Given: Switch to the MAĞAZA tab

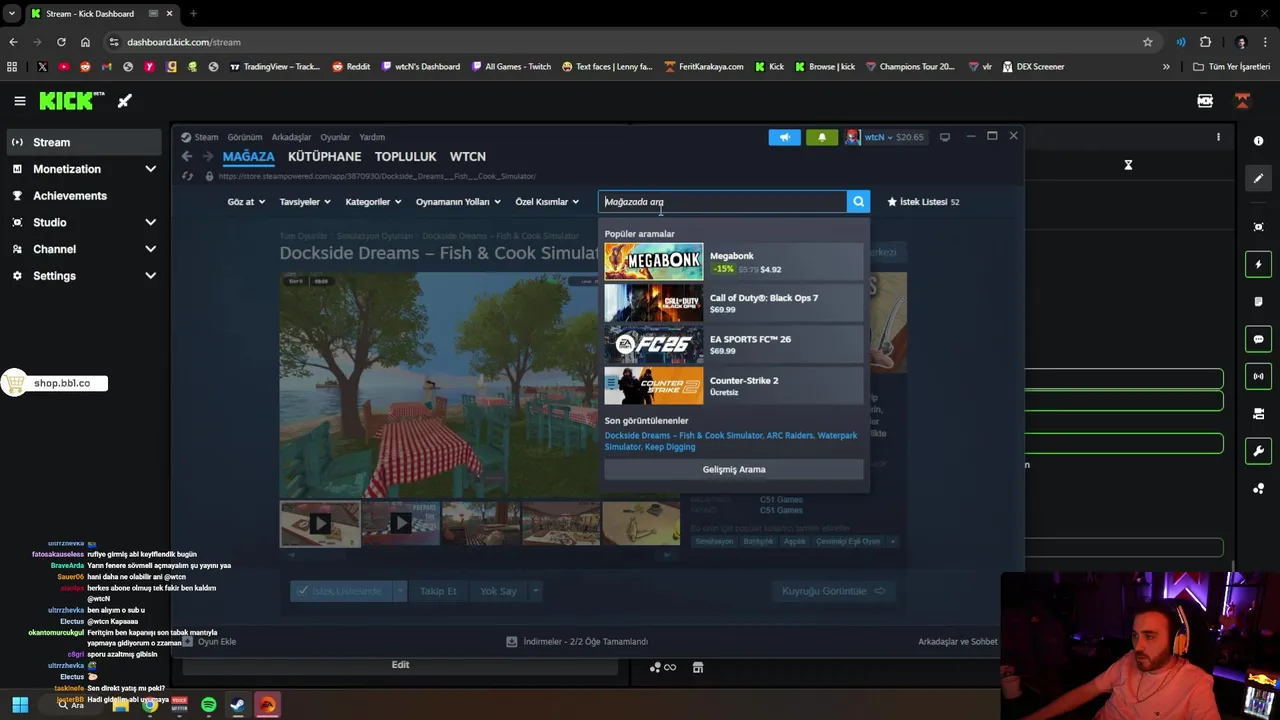Looking at the screenshot, I should point(248,157).
